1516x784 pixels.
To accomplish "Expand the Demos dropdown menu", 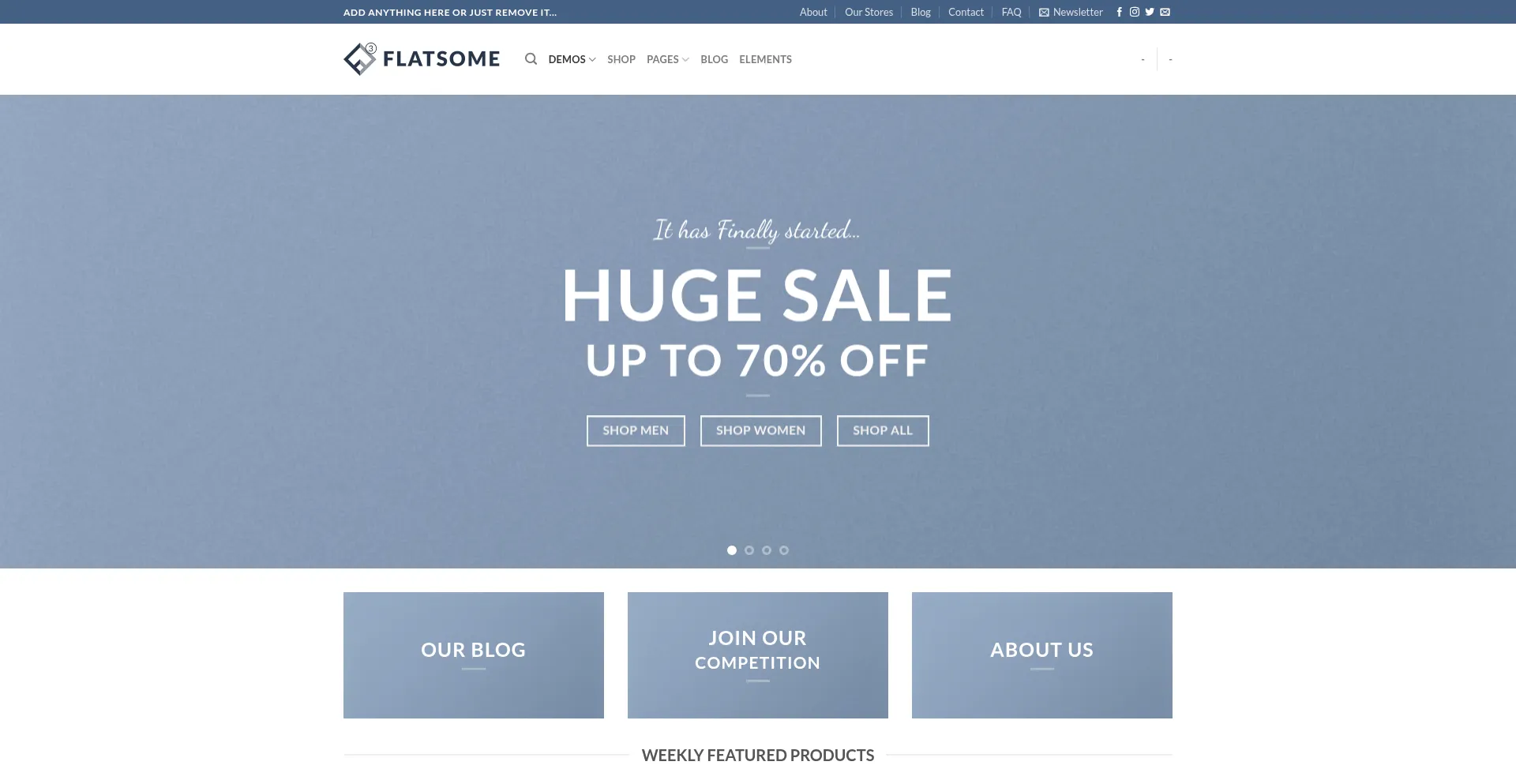I will 572,59.
